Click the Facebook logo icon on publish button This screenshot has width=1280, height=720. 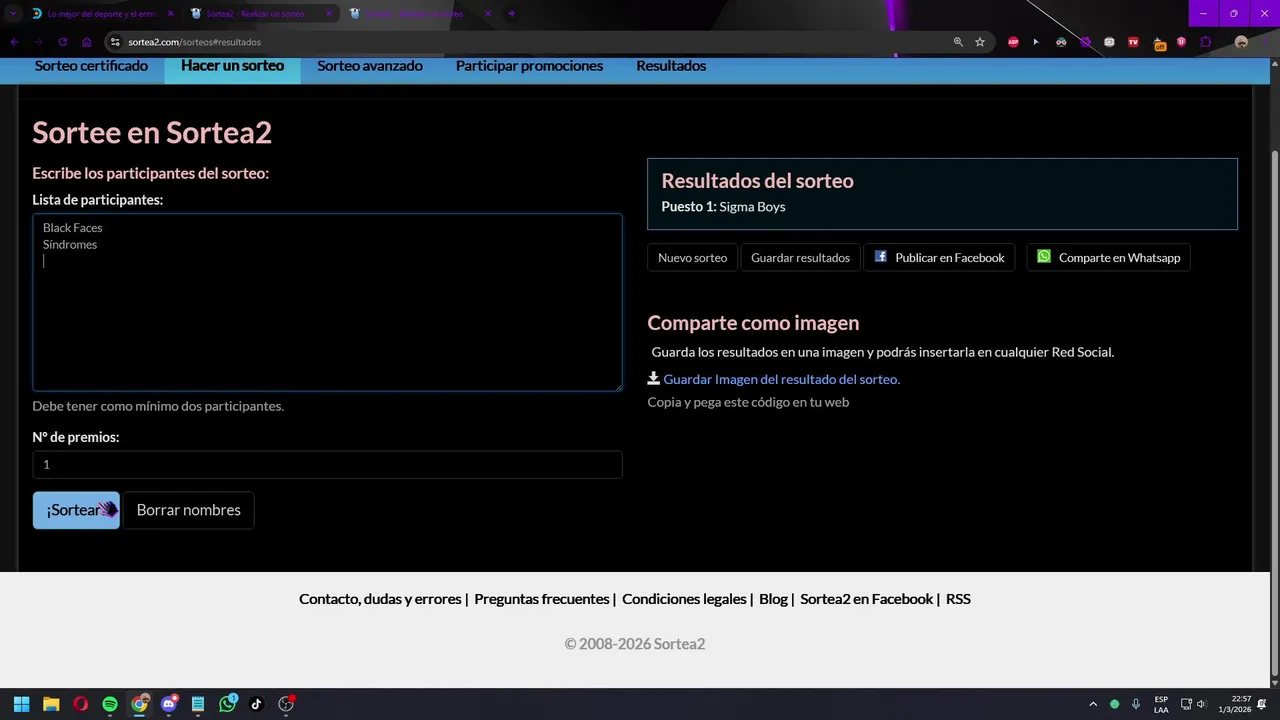(881, 256)
